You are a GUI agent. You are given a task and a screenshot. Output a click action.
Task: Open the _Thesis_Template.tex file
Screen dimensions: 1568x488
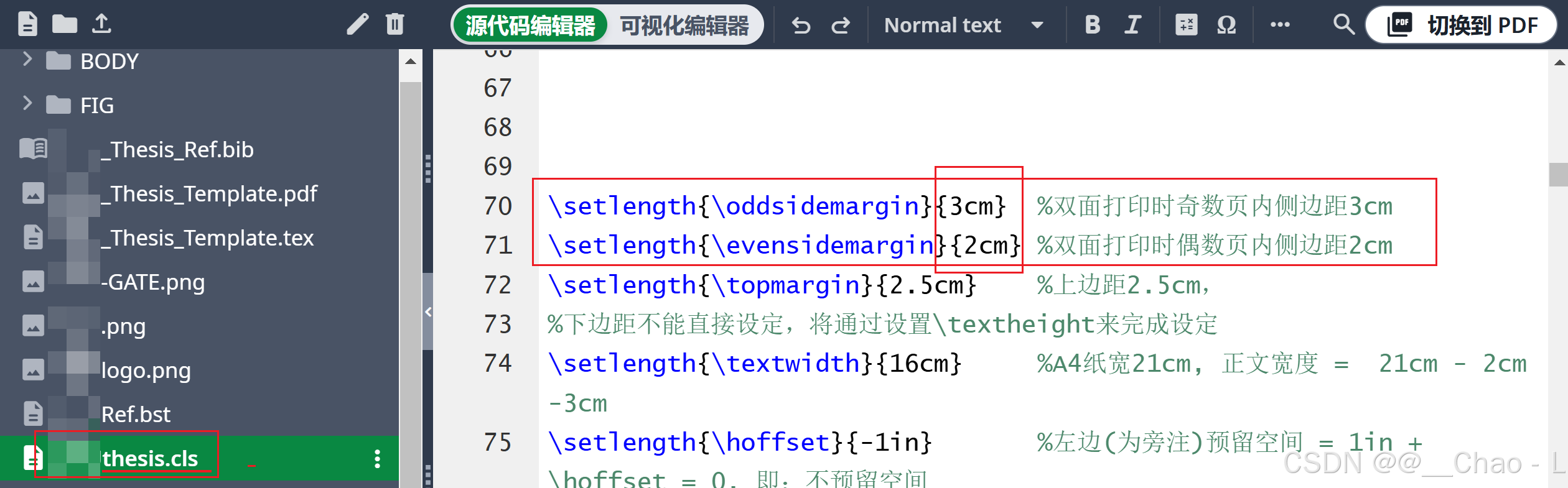point(208,238)
